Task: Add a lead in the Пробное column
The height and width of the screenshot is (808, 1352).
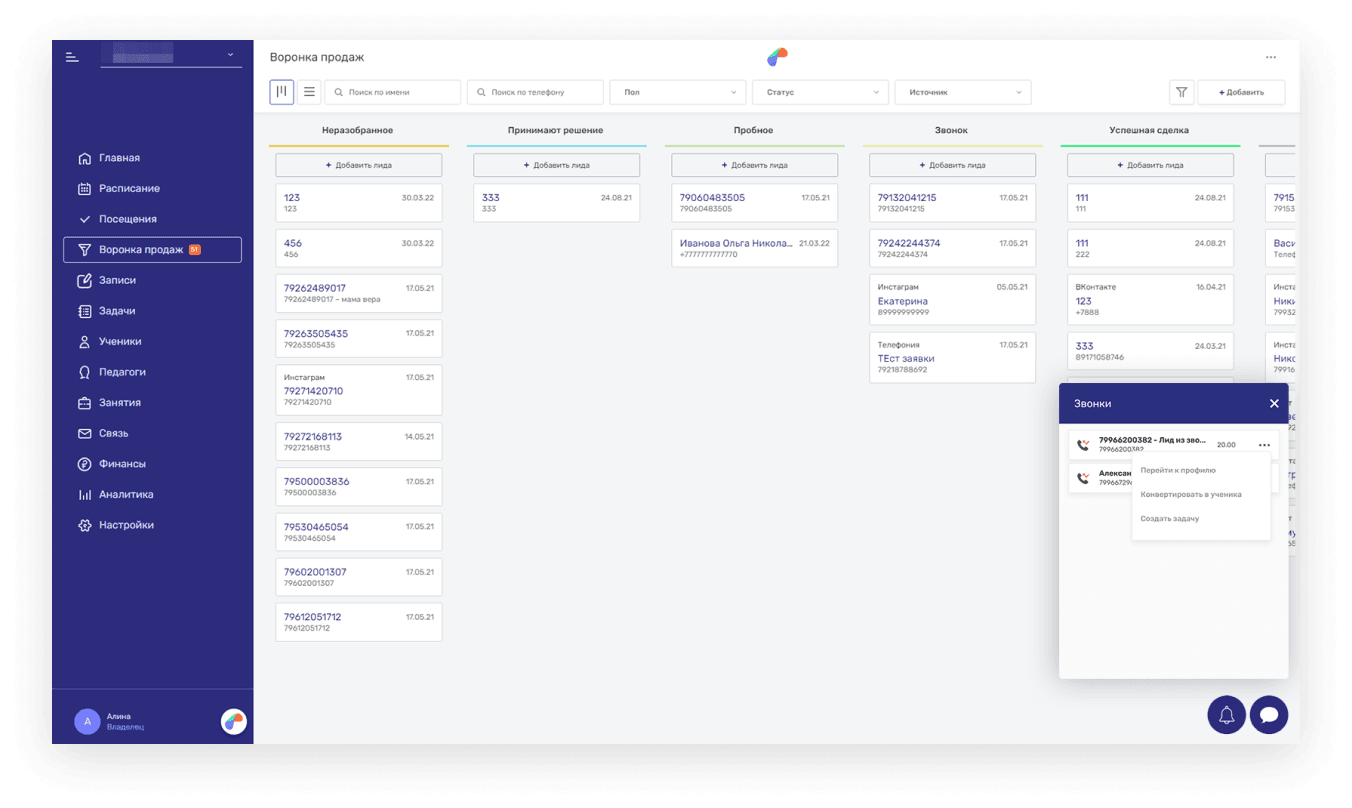Action: tap(755, 165)
